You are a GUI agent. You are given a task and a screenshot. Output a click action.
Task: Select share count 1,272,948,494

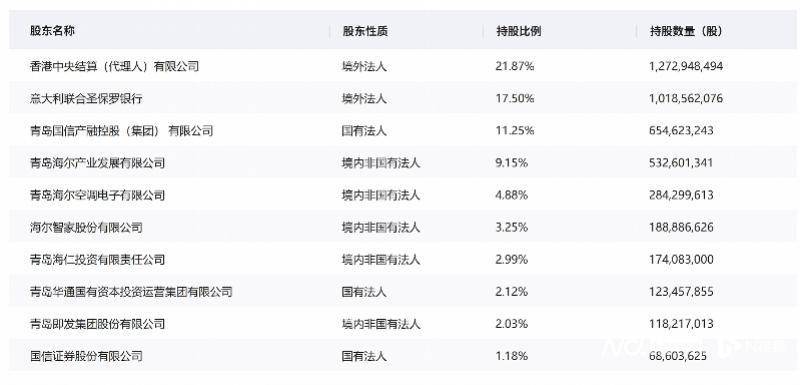point(686,66)
